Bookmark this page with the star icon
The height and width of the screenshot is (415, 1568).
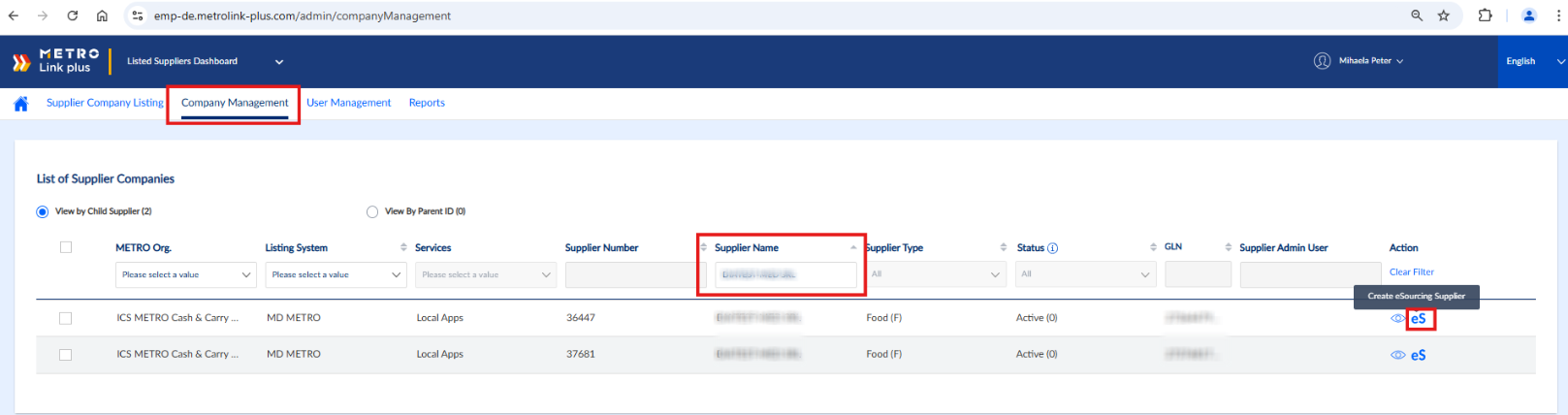coord(1444,16)
